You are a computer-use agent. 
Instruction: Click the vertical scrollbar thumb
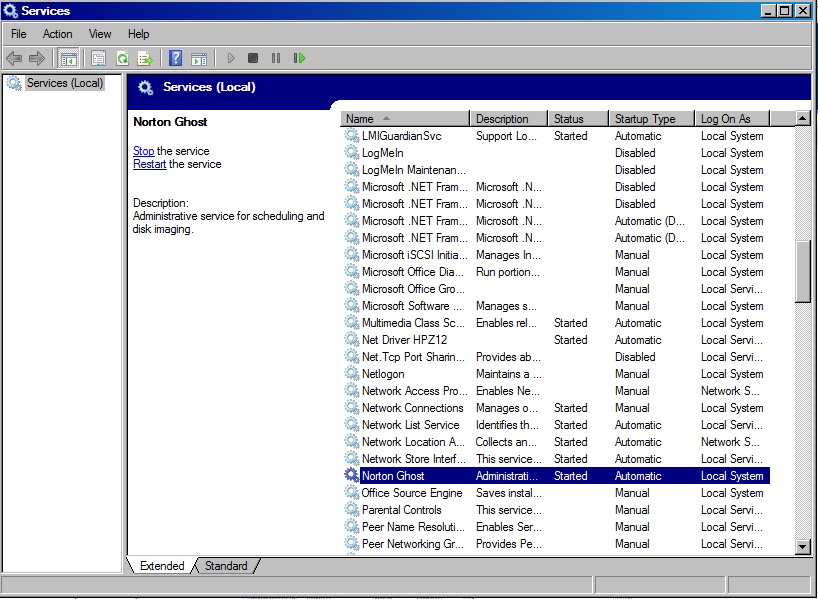pyautogui.click(x=803, y=271)
